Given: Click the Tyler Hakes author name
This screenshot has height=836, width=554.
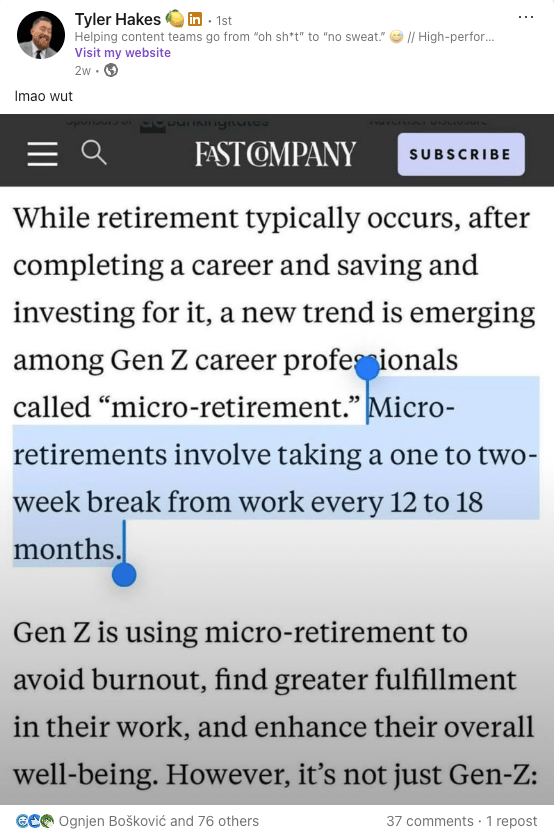Looking at the screenshot, I should coord(117,20).
